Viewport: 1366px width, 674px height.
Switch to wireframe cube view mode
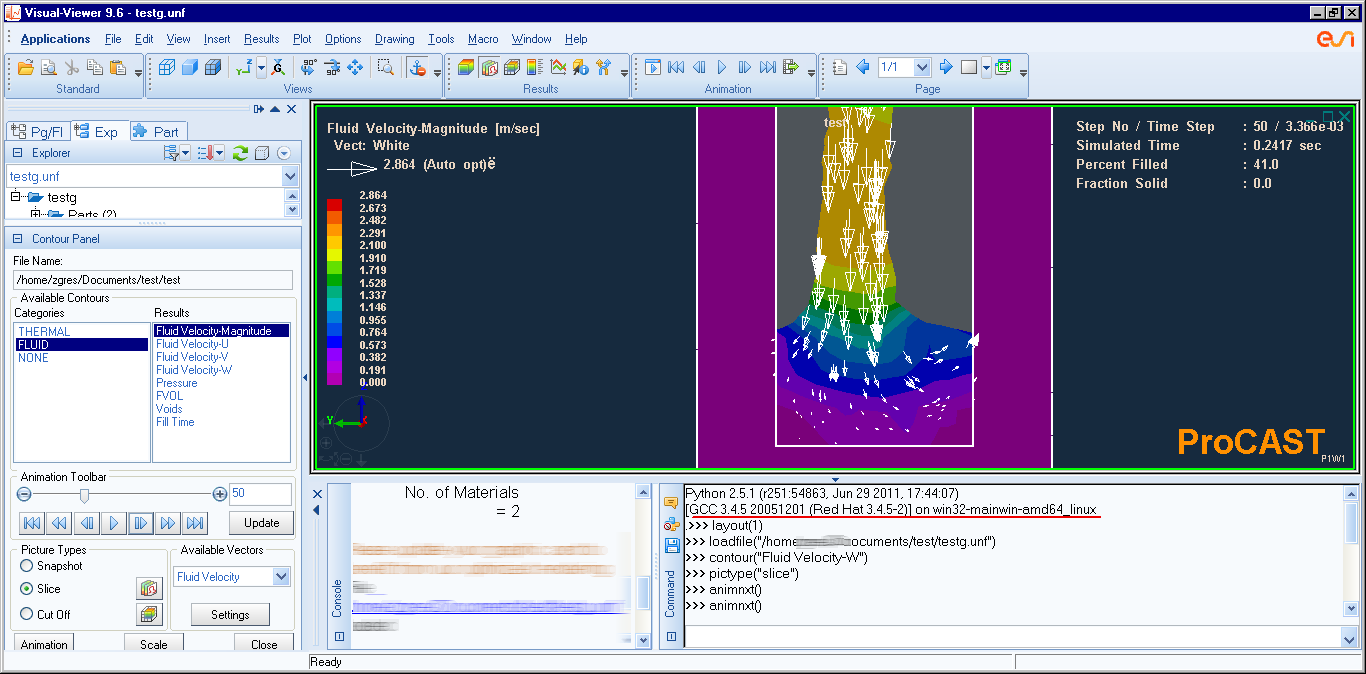click(167, 68)
